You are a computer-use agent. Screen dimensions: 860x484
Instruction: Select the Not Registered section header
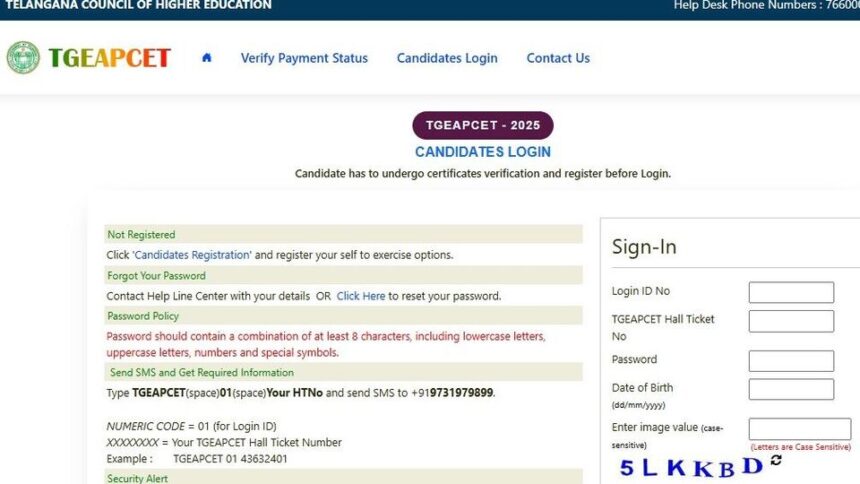tap(141, 234)
